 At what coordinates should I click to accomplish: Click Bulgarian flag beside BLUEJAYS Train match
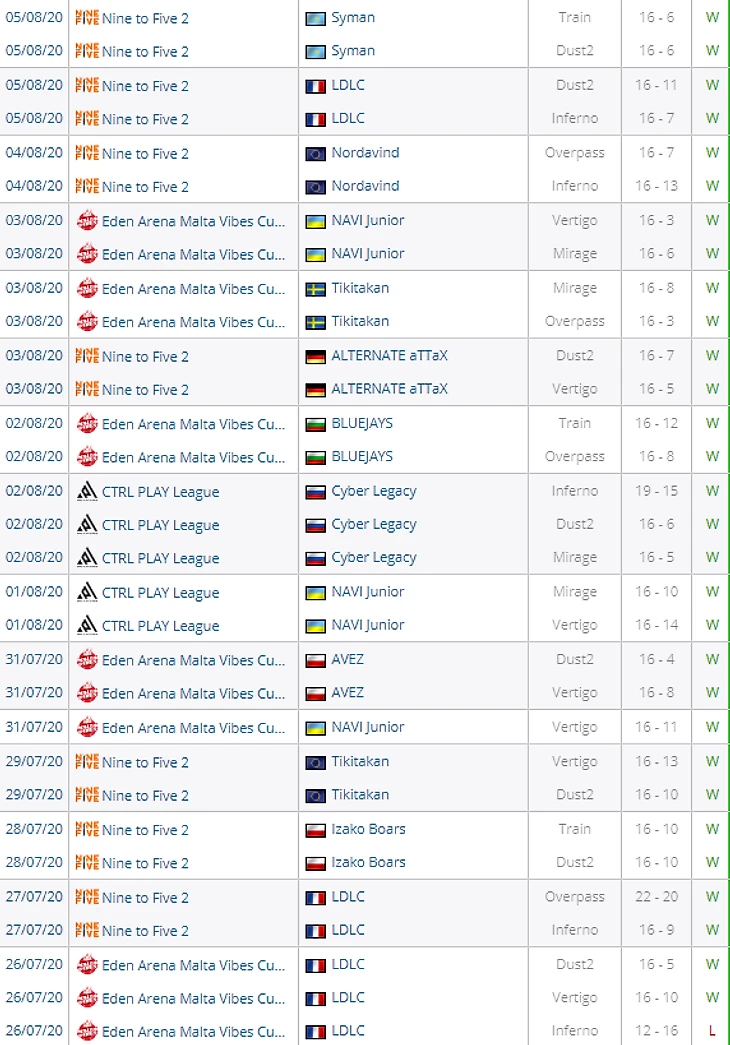tap(315, 425)
